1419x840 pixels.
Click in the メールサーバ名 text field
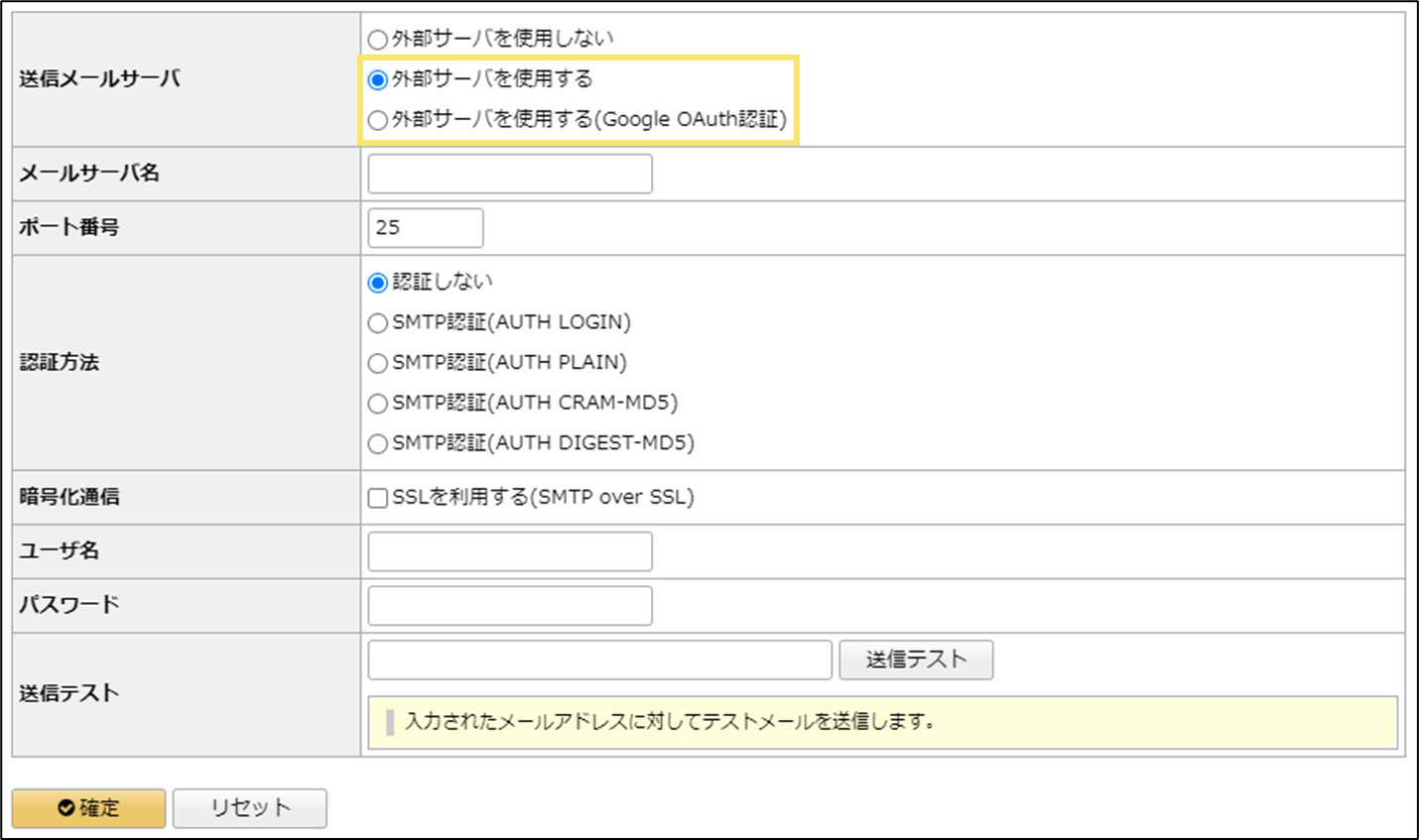click(x=508, y=173)
